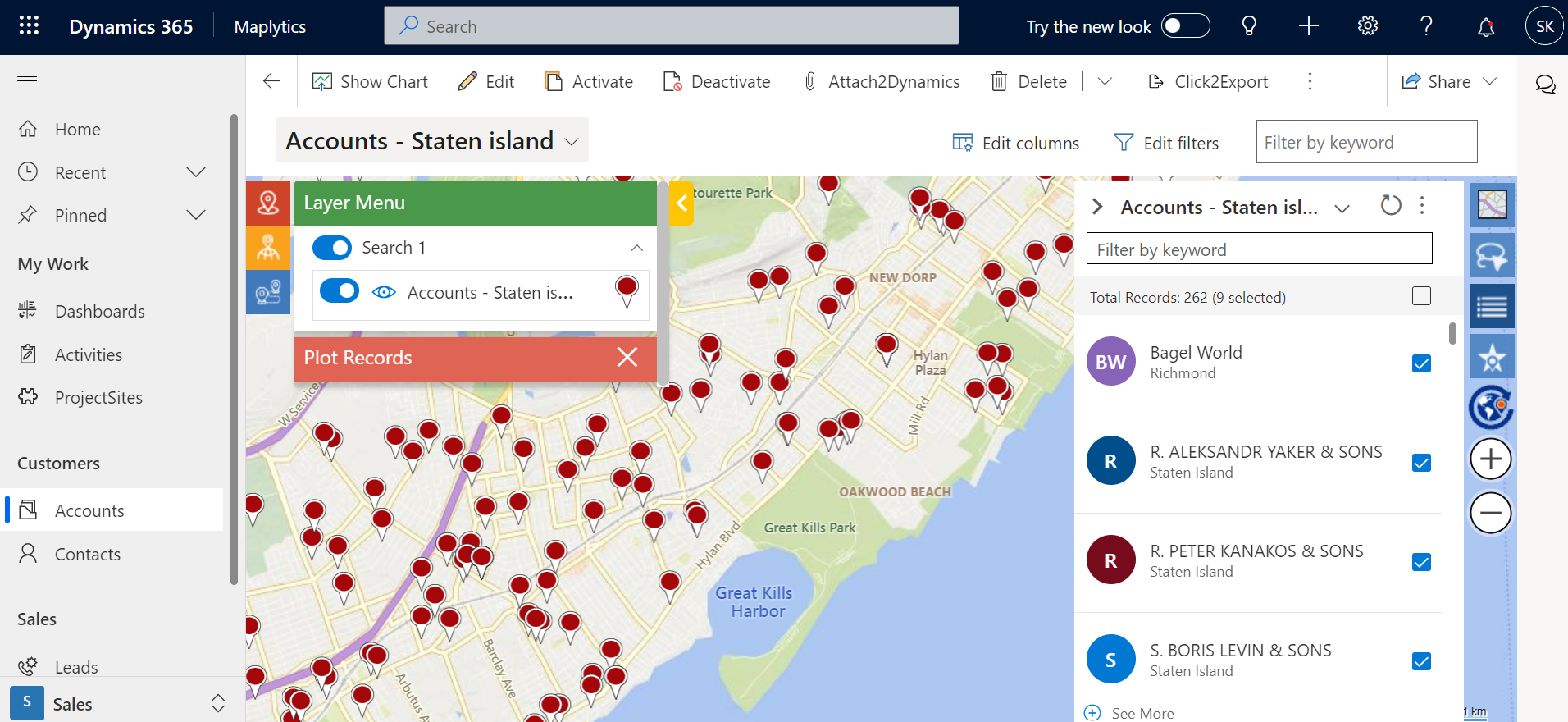Screen dimensions: 1568x722
Task: Go to Dashboards in My Work
Action: point(99,312)
